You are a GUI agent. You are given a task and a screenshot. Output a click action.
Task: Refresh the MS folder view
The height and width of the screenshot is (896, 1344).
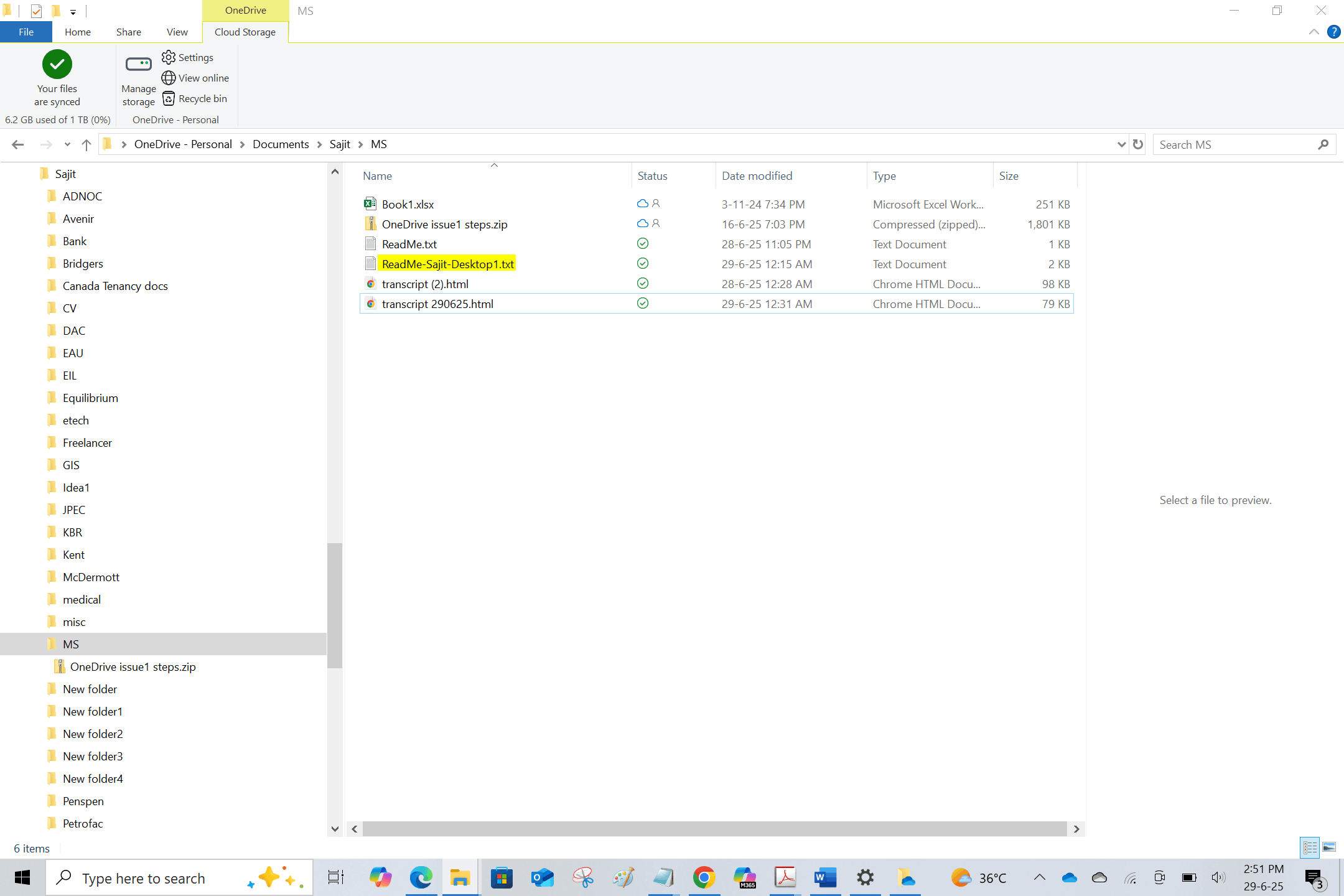[x=1138, y=144]
